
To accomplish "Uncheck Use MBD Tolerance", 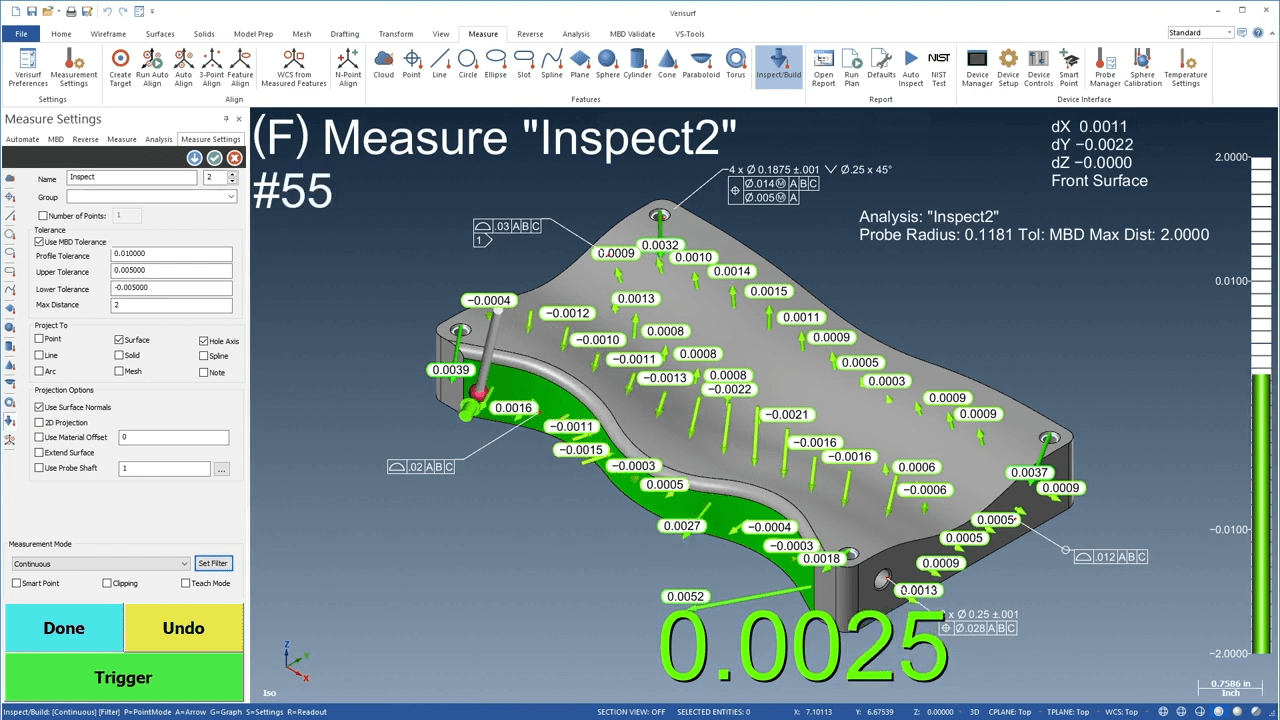I will 39,242.
